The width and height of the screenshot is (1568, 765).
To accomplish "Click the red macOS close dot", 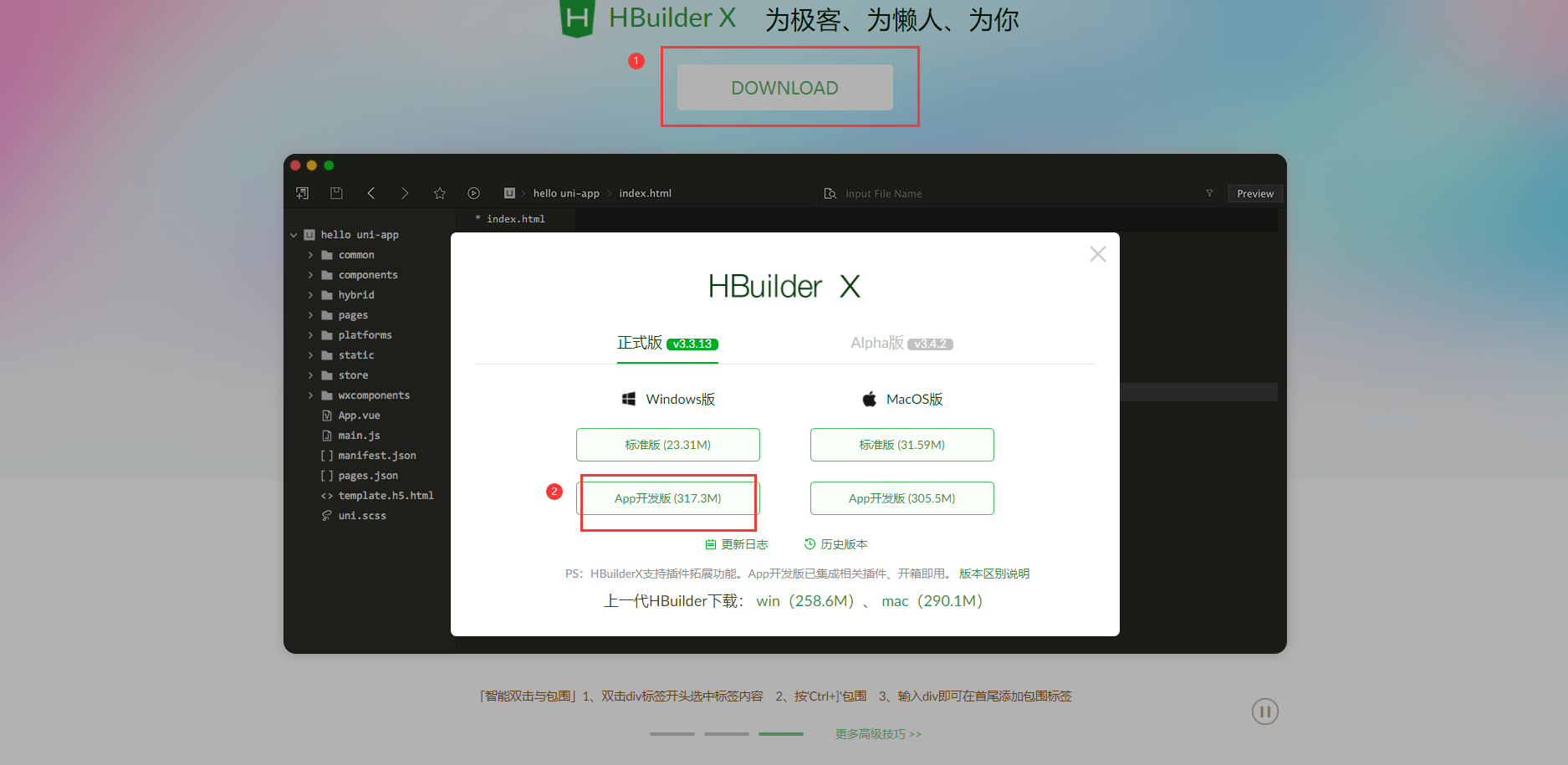I will pos(295,166).
